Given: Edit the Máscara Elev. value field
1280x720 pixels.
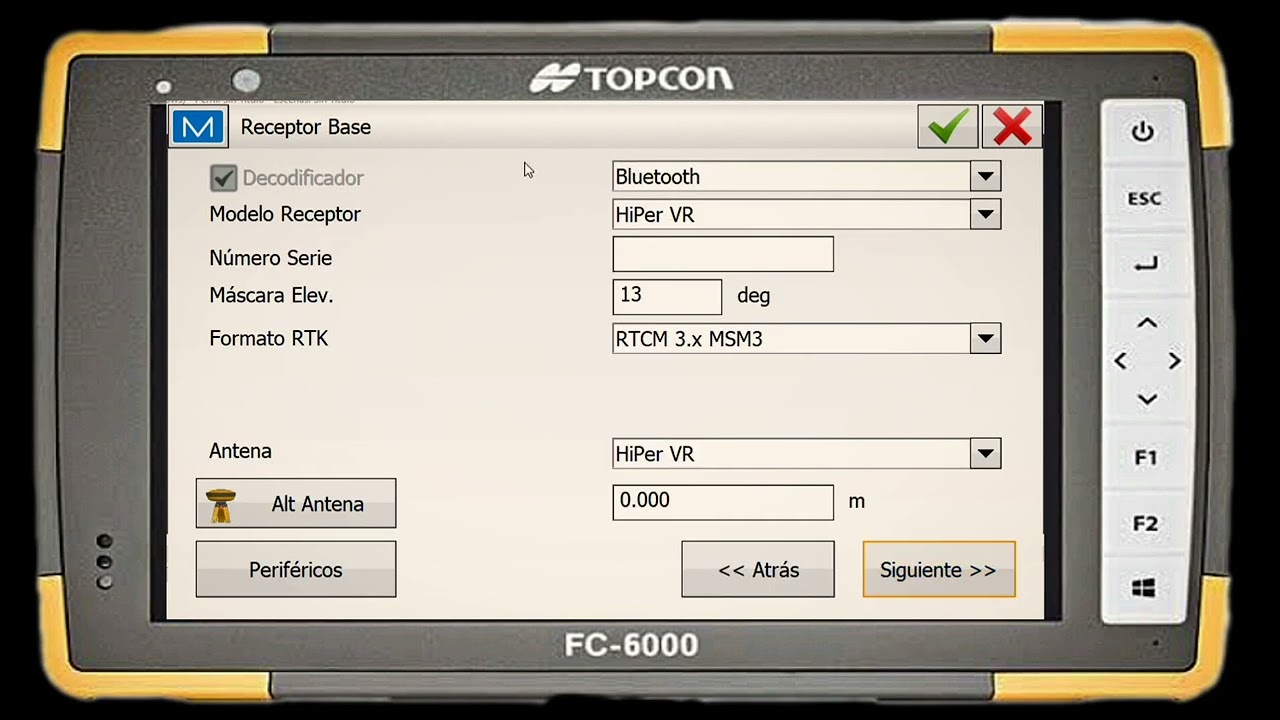Looking at the screenshot, I should pos(667,296).
